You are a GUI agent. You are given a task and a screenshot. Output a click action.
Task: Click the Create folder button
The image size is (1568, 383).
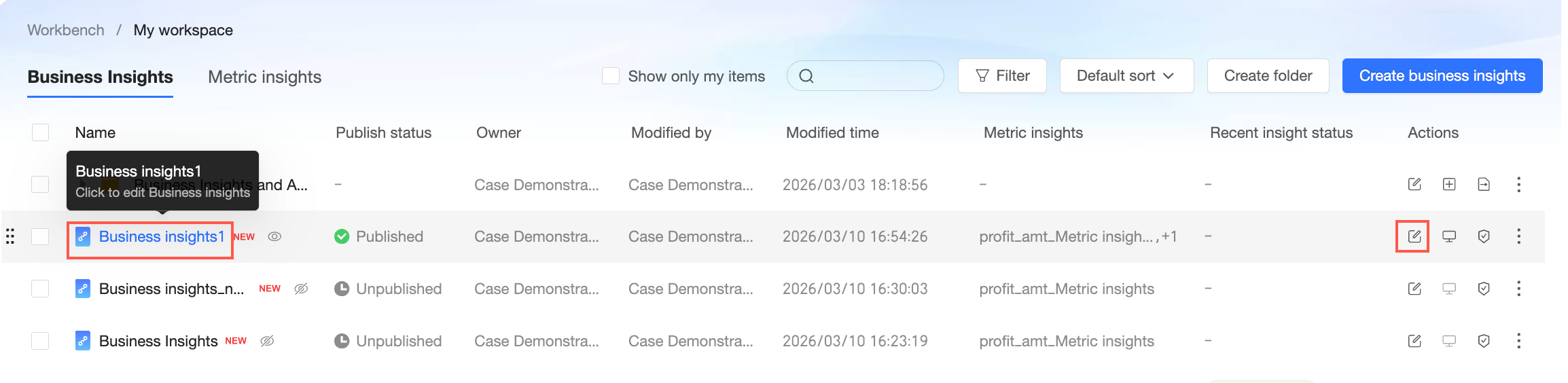(1268, 76)
